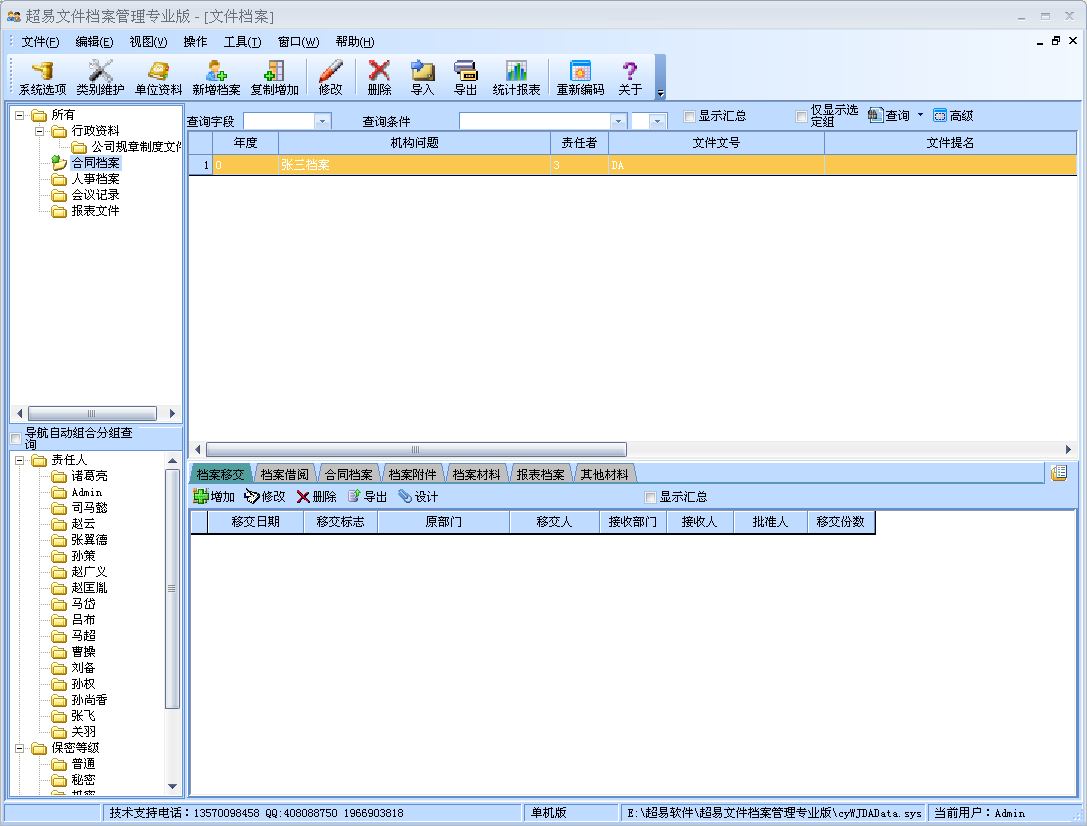
Task: Open 窗口 menu
Action: [x=298, y=42]
